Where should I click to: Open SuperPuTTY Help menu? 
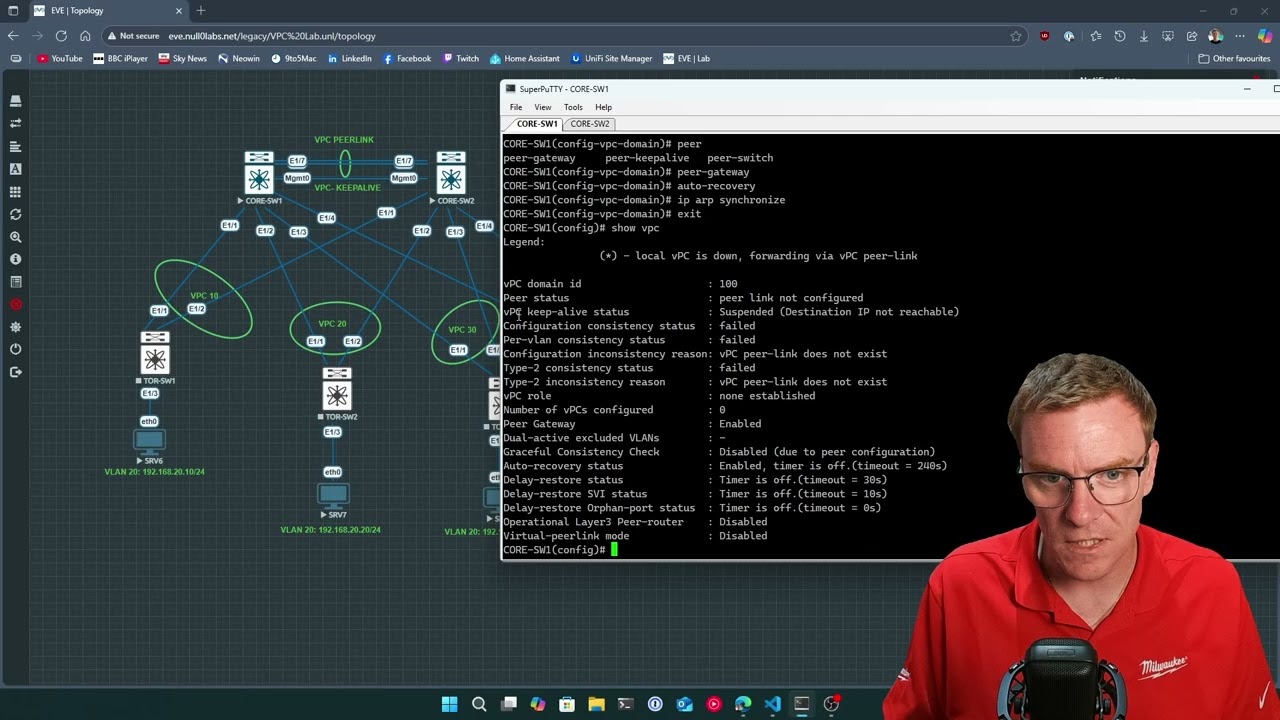click(603, 107)
